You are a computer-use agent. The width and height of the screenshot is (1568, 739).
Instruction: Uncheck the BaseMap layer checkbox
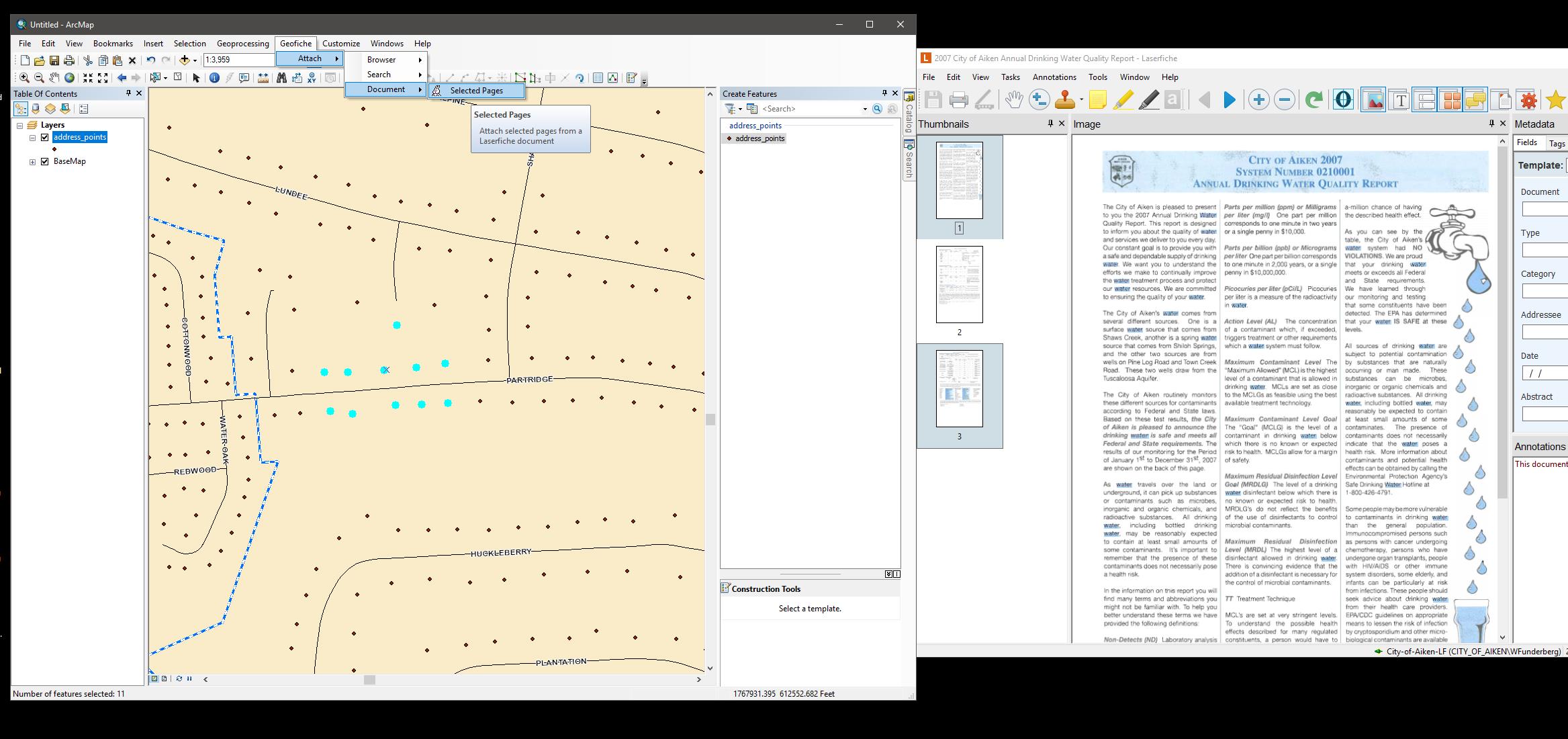pyautogui.click(x=45, y=161)
